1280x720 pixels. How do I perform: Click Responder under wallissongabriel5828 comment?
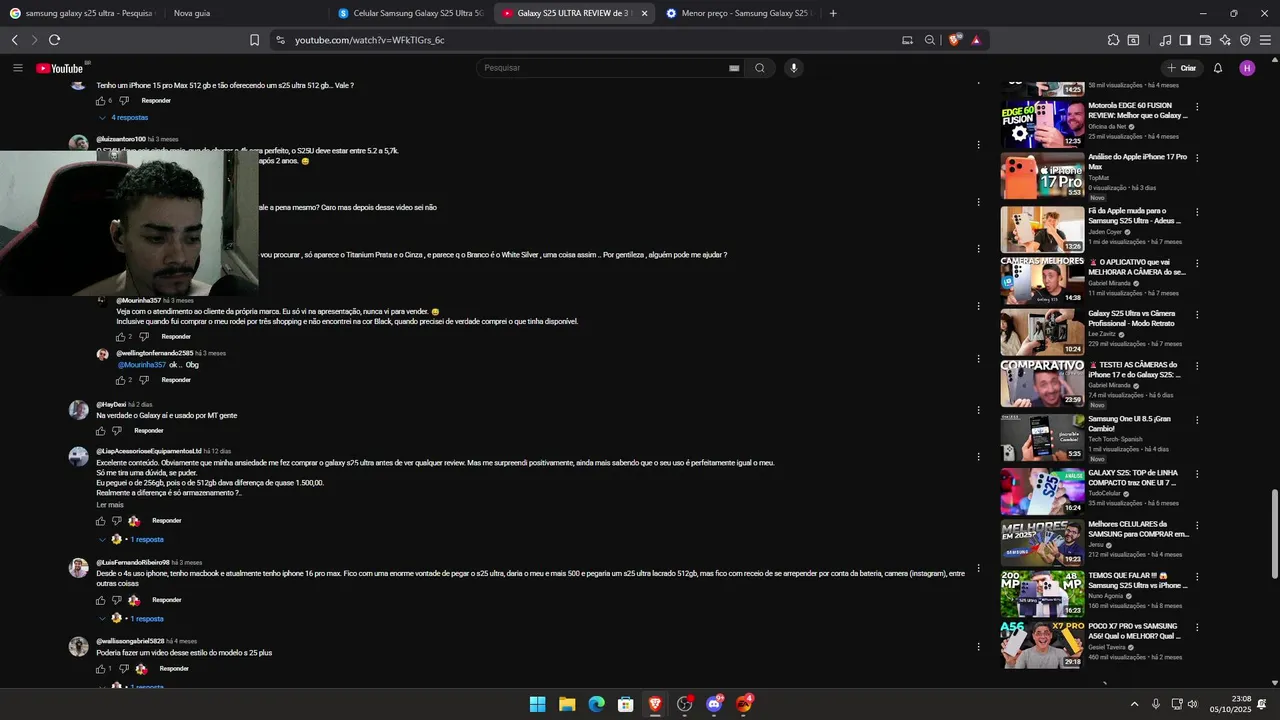tap(174, 669)
